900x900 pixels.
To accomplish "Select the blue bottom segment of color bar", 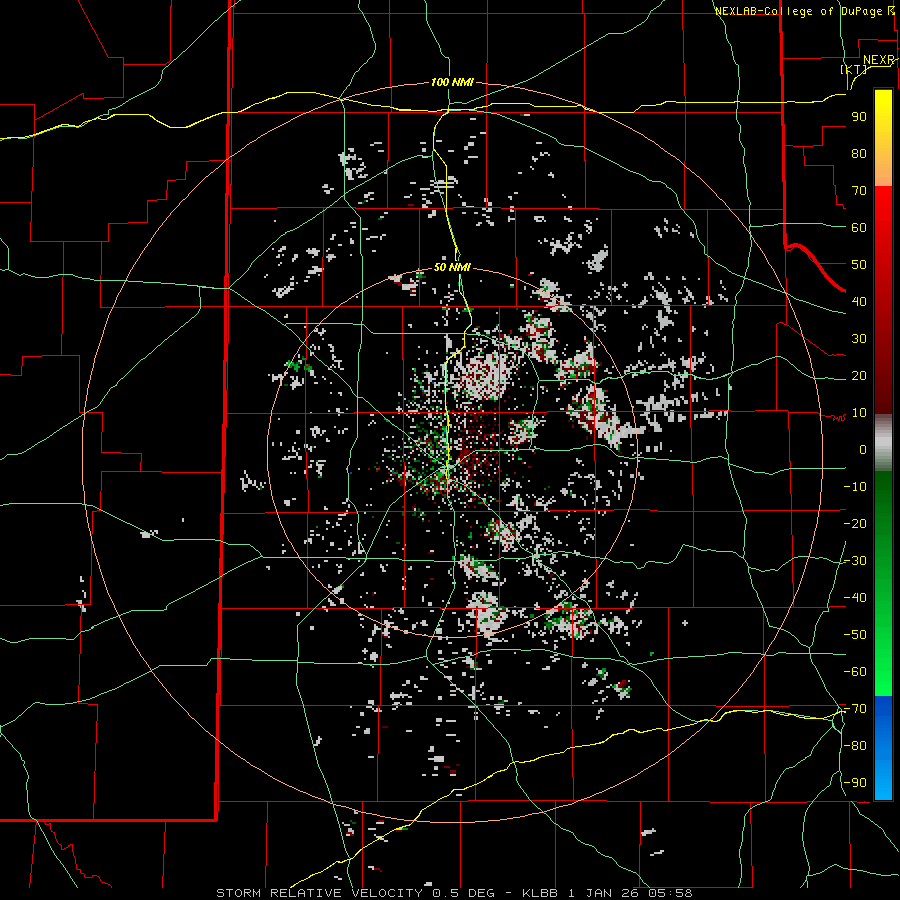I will [x=883, y=748].
